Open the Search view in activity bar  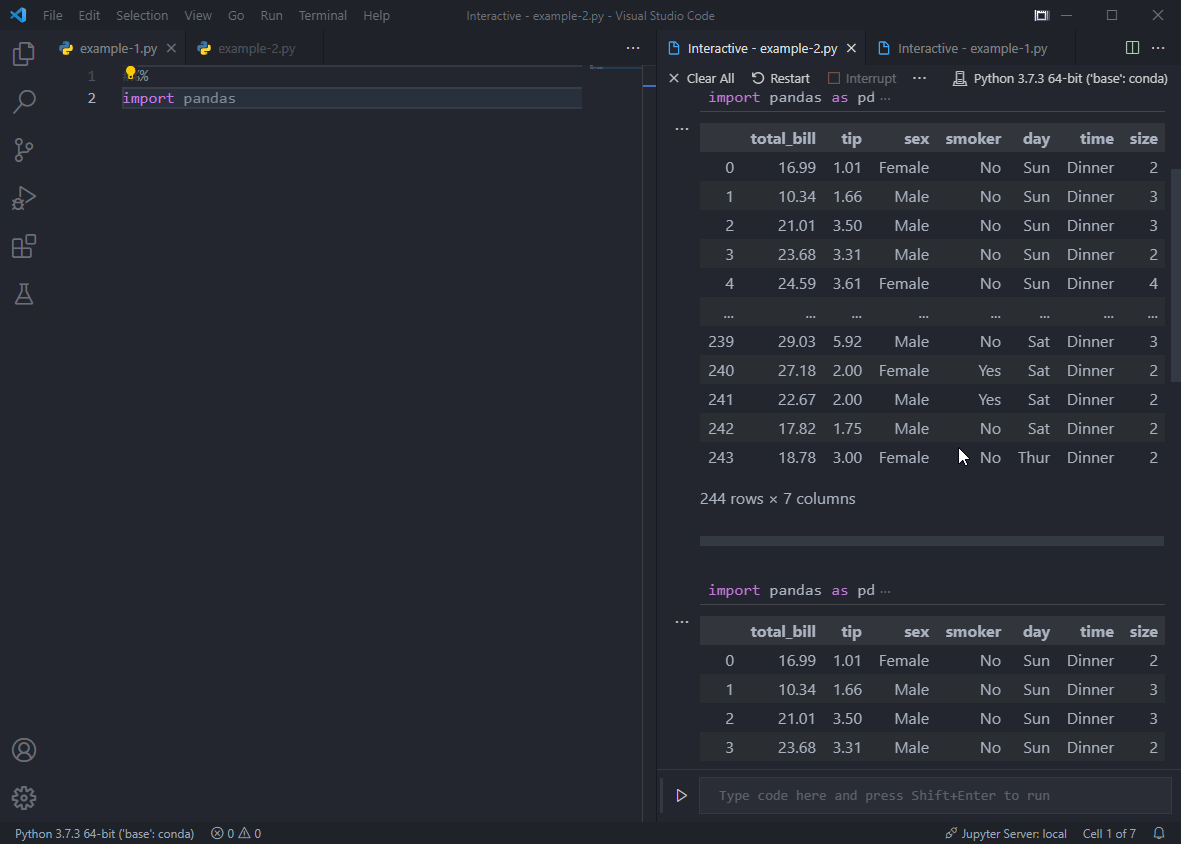(24, 102)
